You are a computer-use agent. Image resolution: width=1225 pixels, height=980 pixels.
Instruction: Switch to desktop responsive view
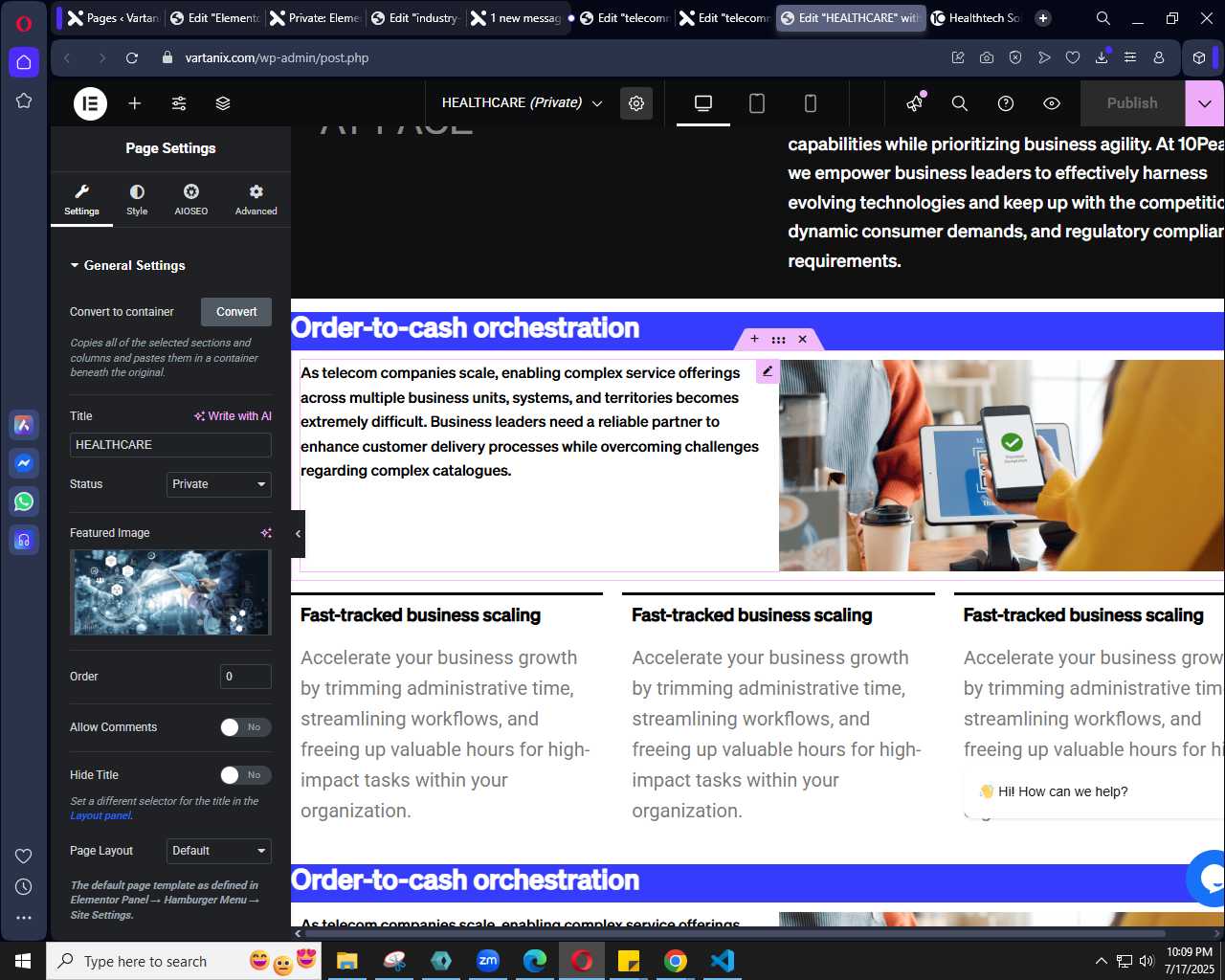[703, 103]
